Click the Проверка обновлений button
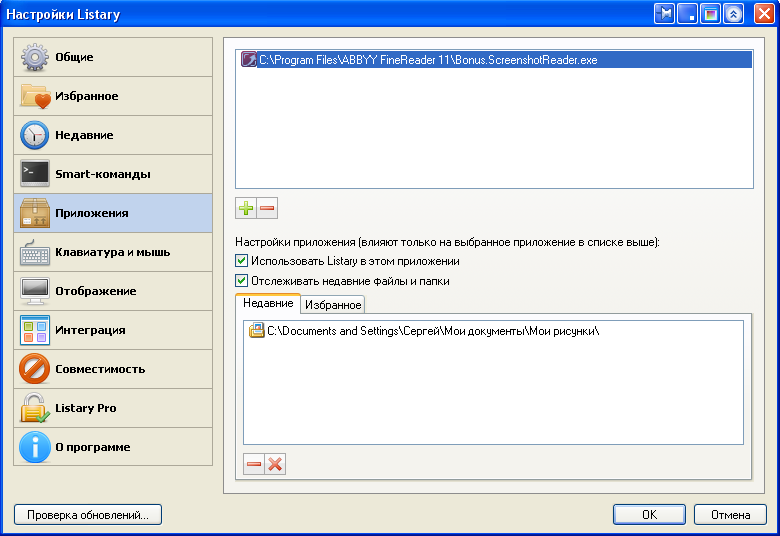This screenshot has height=536, width=780. tap(88, 515)
